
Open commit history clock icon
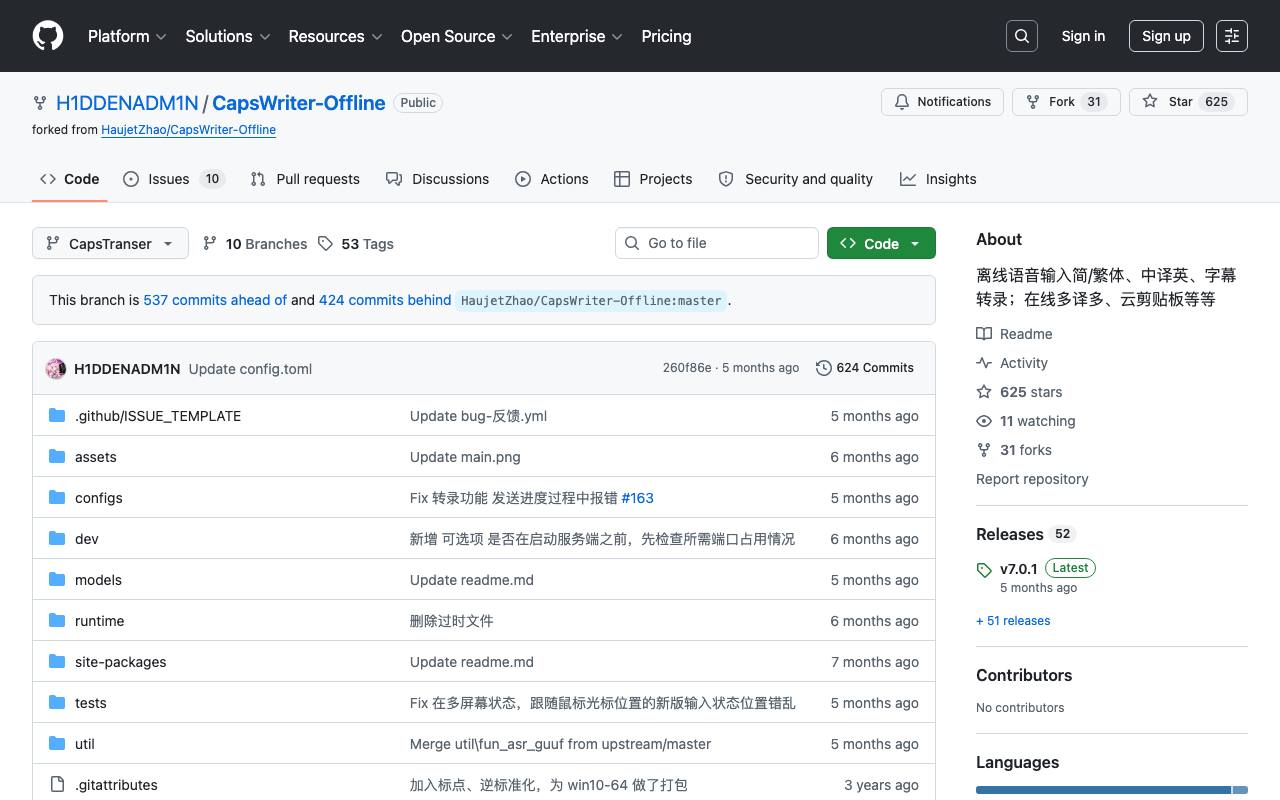point(823,368)
